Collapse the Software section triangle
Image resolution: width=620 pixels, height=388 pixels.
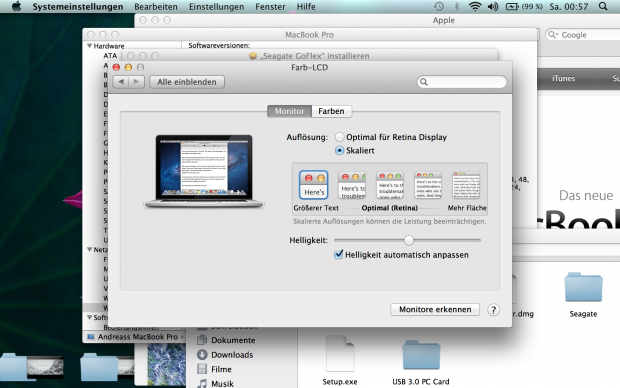pyautogui.click(x=89, y=317)
